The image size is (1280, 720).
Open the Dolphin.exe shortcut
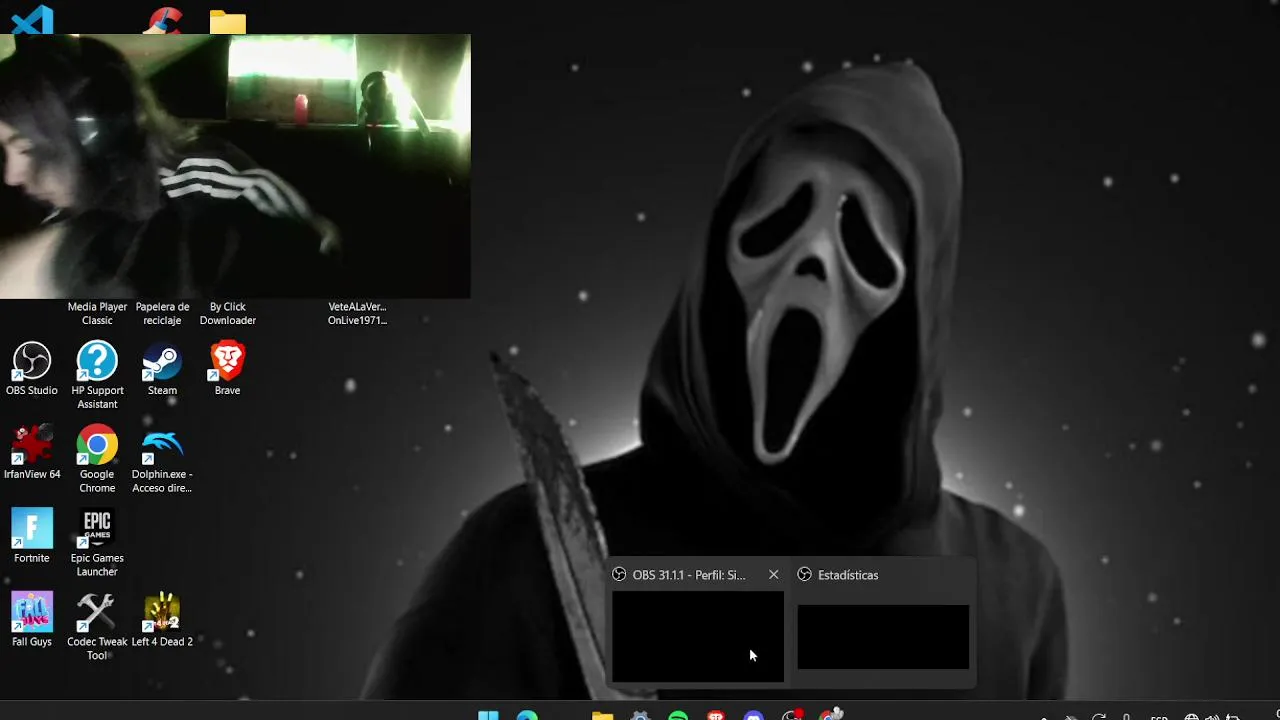162,459
